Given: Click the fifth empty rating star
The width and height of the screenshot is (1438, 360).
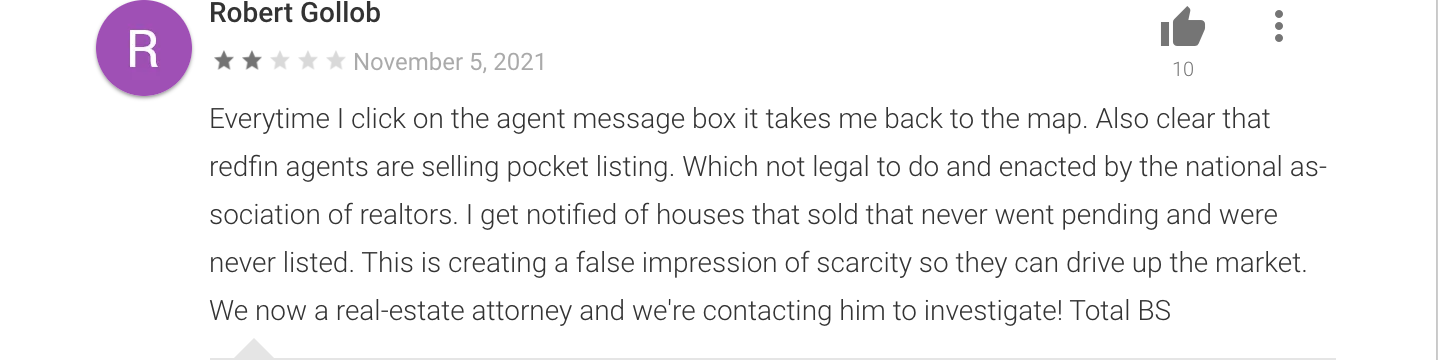Looking at the screenshot, I should click(x=335, y=62).
